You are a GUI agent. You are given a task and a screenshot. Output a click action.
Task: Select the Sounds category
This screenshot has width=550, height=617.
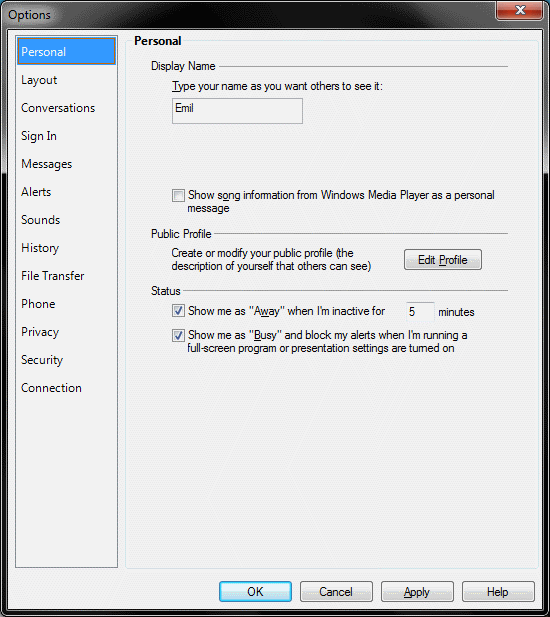click(x=41, y=220)
